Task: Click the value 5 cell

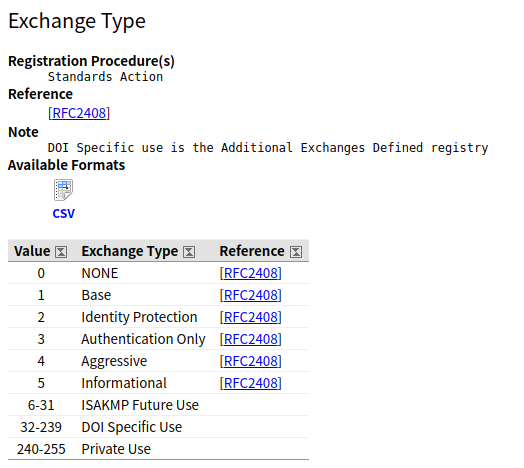Action: coord(41,383)
